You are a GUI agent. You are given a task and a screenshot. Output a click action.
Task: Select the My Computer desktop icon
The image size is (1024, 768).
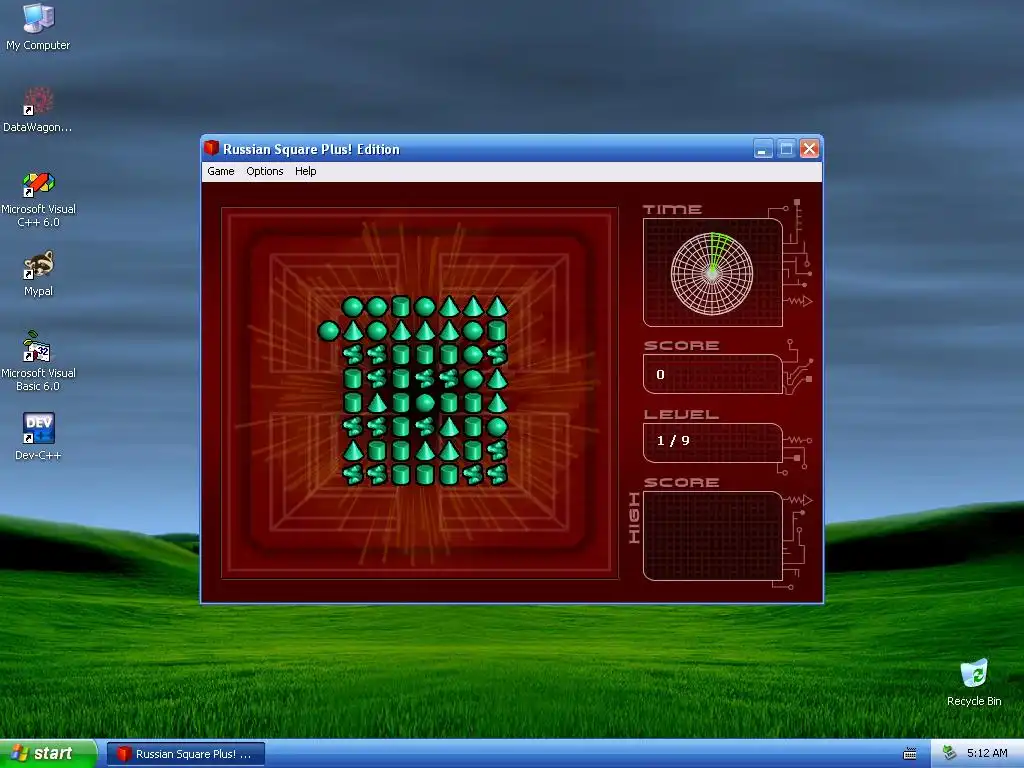click(38, 27)
